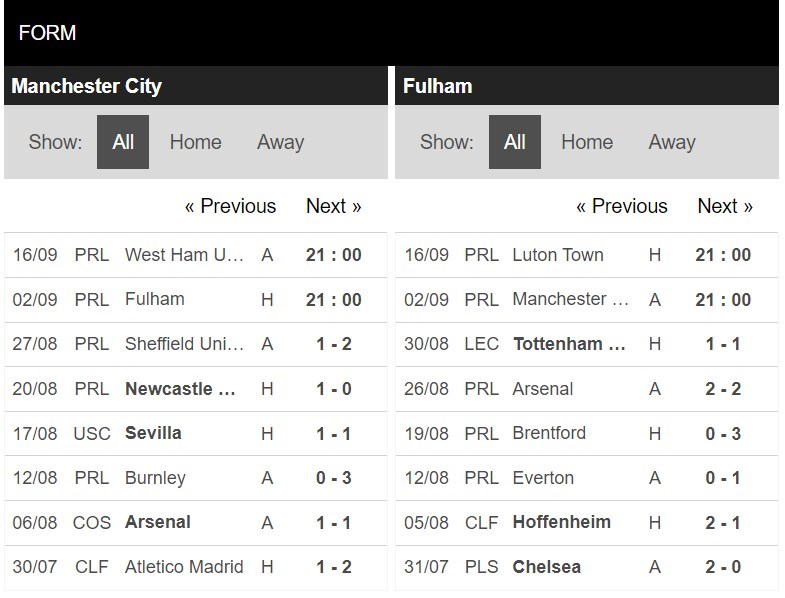Select Chelsea PLS match on 31/07
The height and width of the screenshot is (598, 785).
click(x=587, y=567)
